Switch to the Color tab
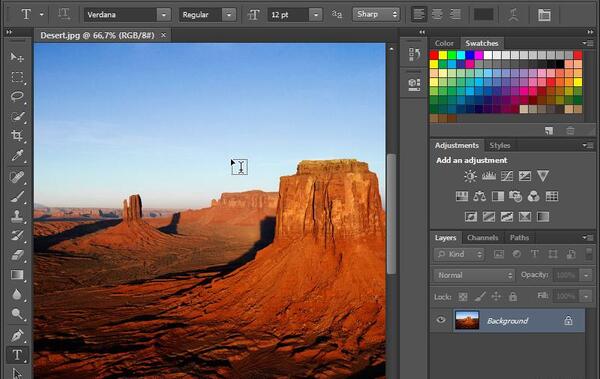The height and width of the screenshot is (379, 600). coord(444,43)
